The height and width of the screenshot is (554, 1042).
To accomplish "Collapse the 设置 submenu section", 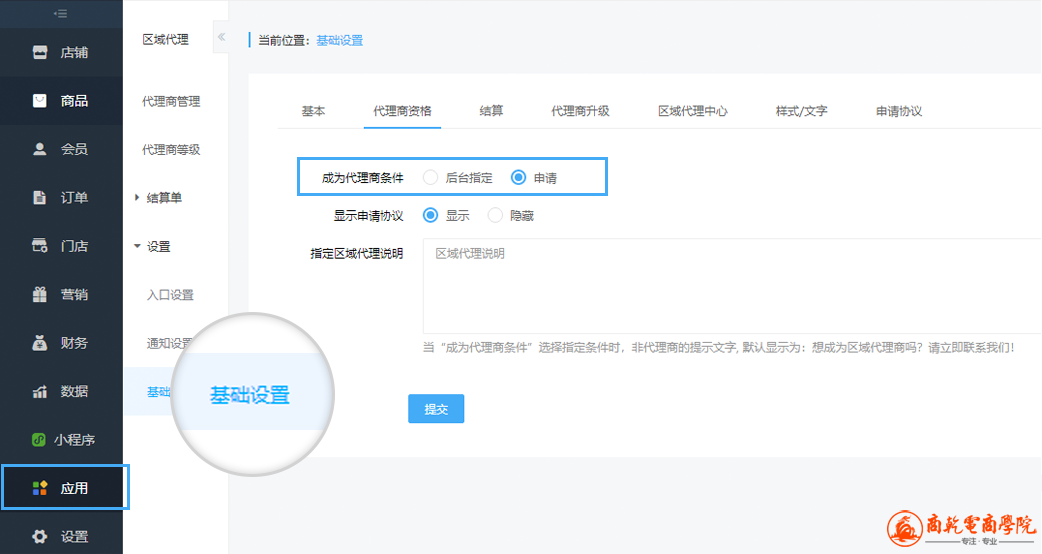I will [x=137, y=246].
